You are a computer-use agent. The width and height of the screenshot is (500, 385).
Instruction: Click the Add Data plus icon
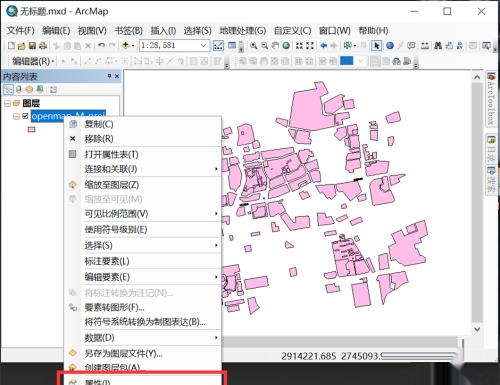(126, 45)
